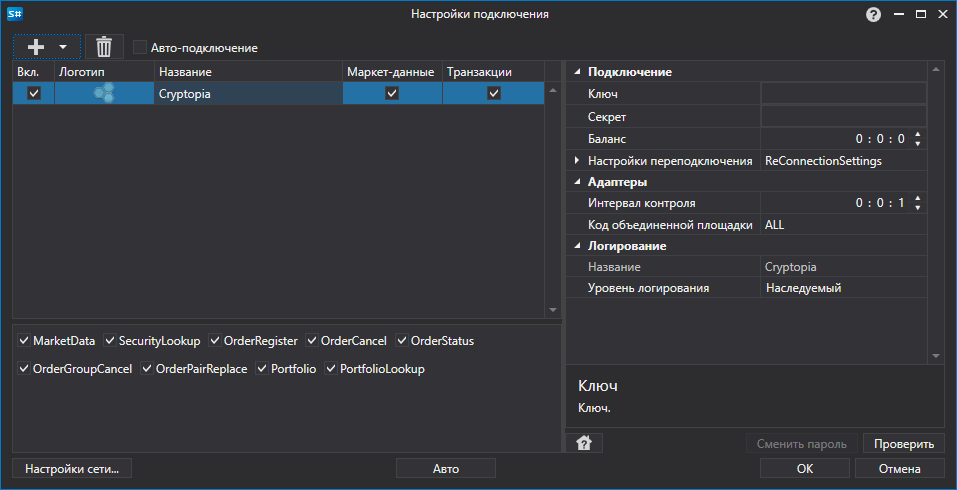Uncheck the PortfolioLookup message type
The image size is (957, 490).
[331, 369]
